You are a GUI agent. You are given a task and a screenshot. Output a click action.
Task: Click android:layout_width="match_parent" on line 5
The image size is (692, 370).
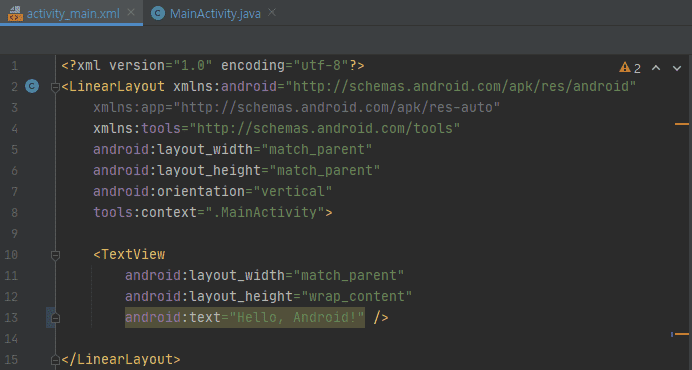pos(233,149)
